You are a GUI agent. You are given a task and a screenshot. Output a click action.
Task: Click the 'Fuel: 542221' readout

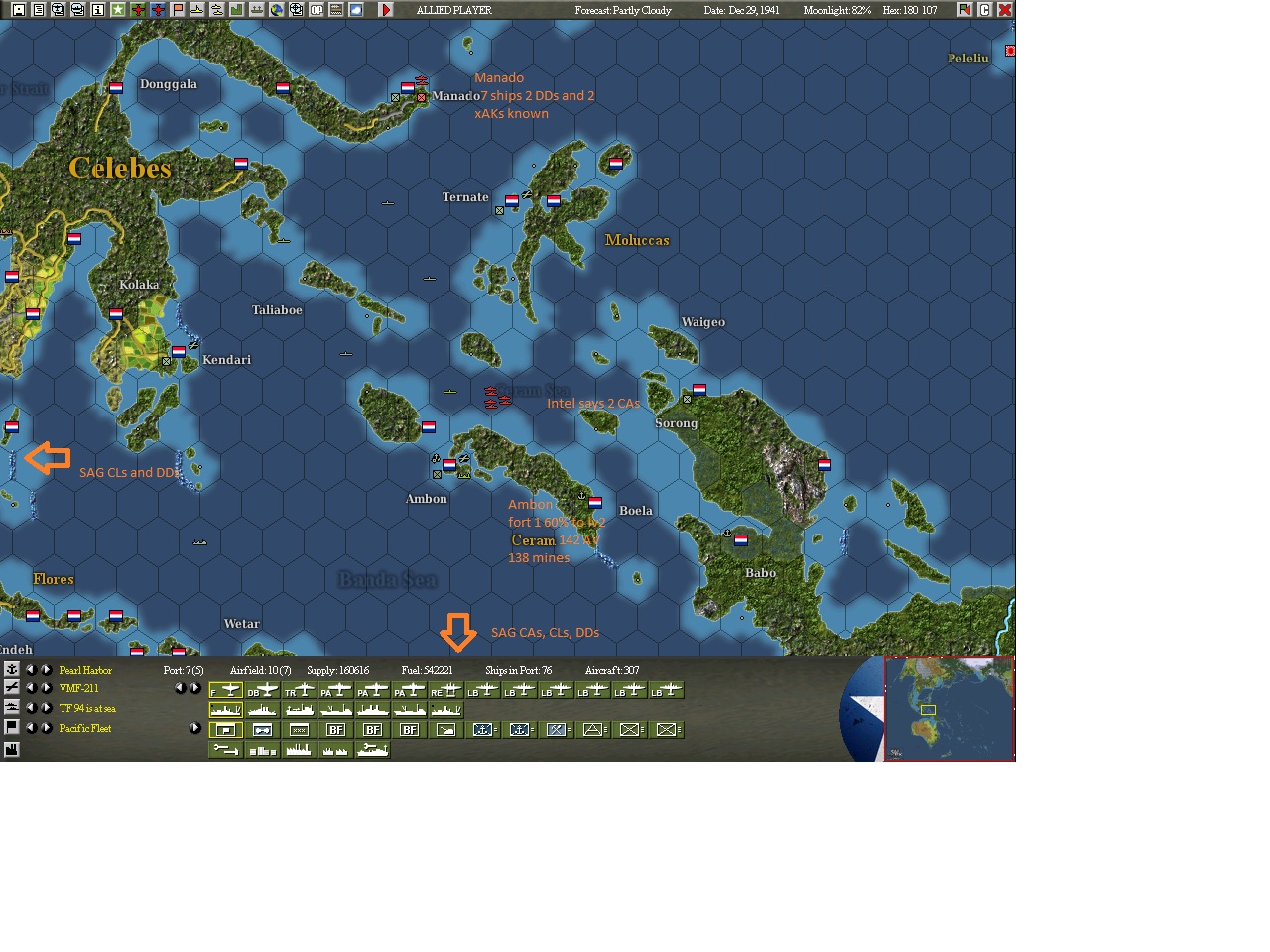pyautogui.click(x=427, y=670)
